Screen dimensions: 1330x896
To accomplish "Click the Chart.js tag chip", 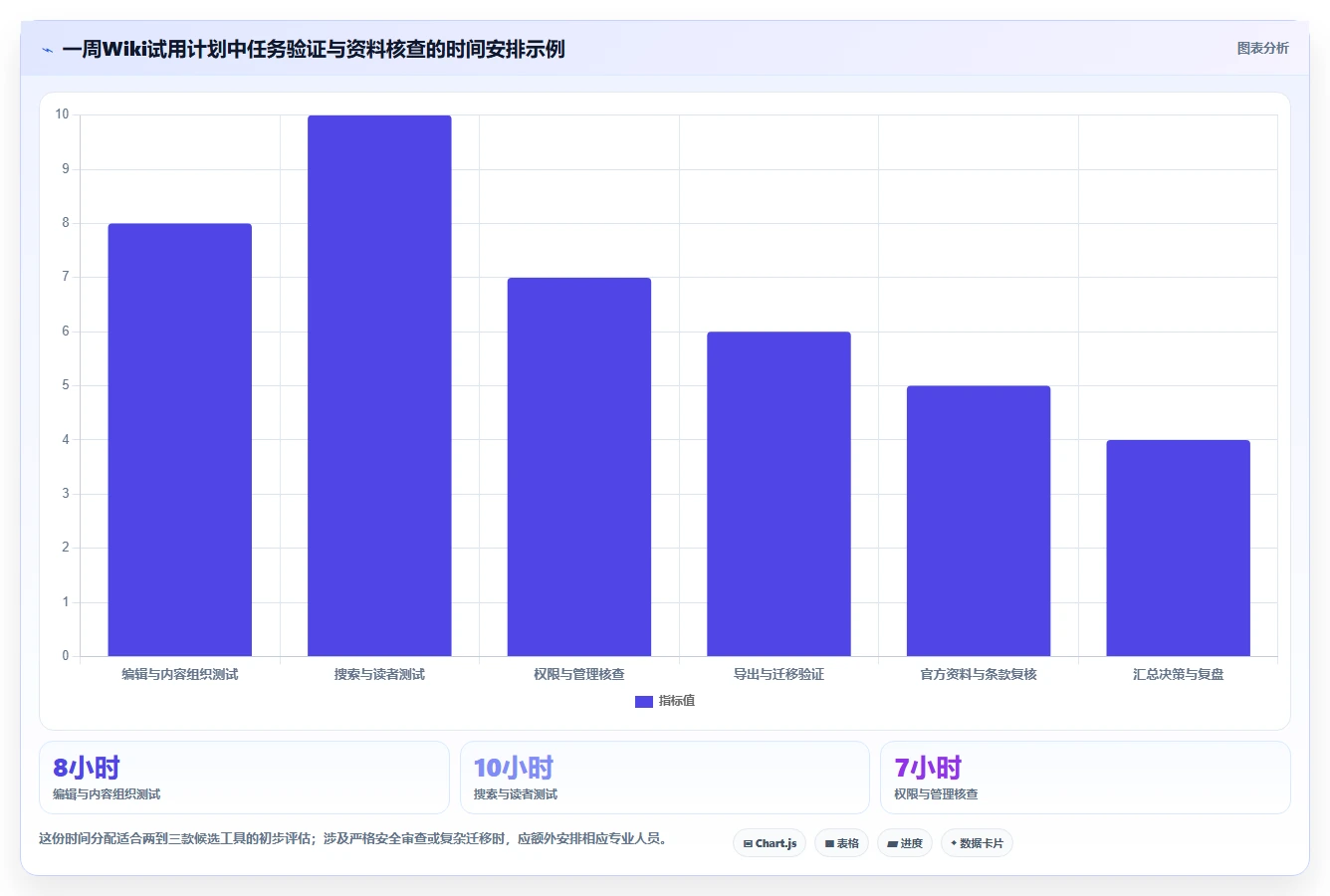I will click(770, 843).
